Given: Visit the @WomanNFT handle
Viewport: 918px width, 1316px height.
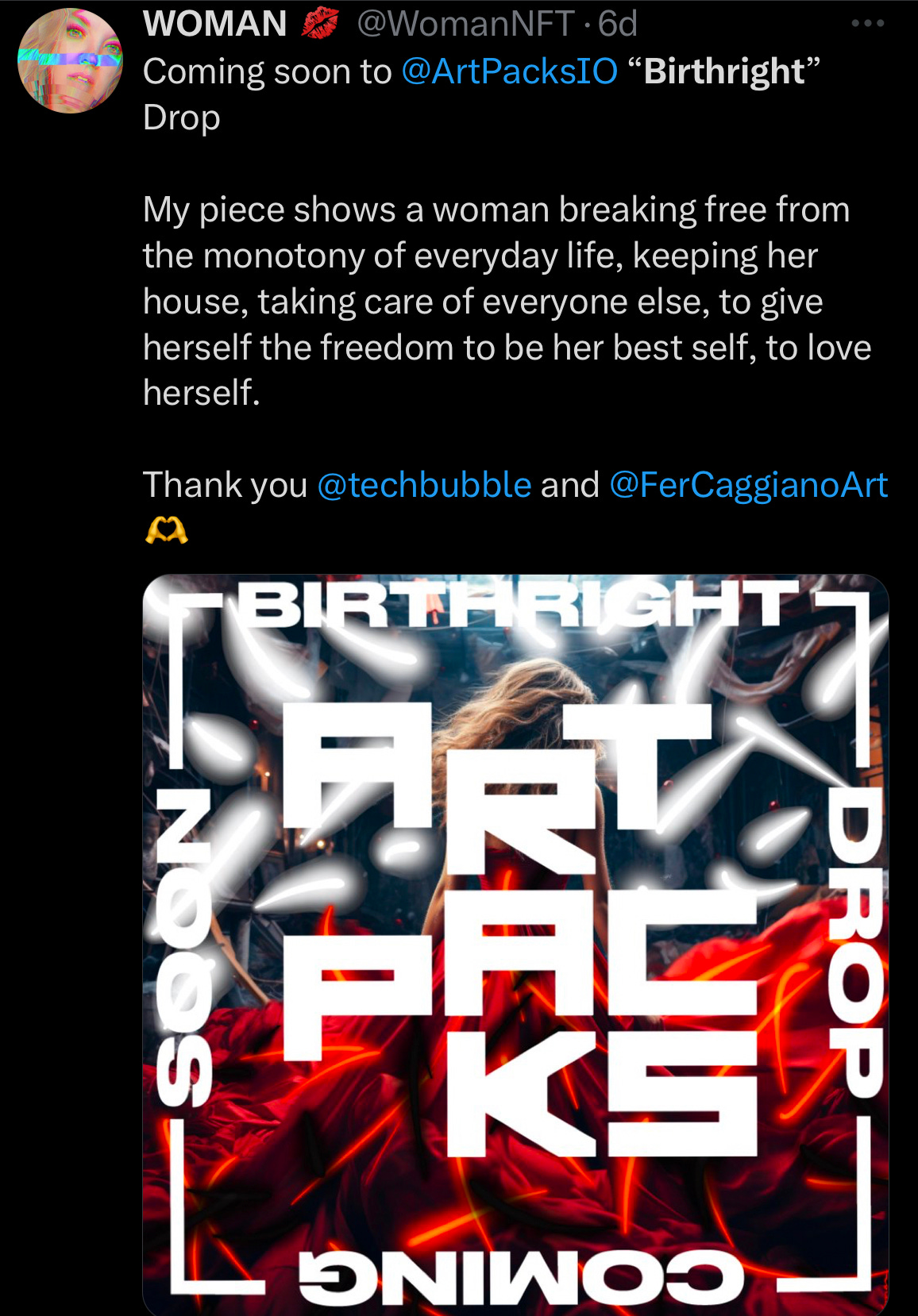Looking at the screenshot, I should (465, 24).
